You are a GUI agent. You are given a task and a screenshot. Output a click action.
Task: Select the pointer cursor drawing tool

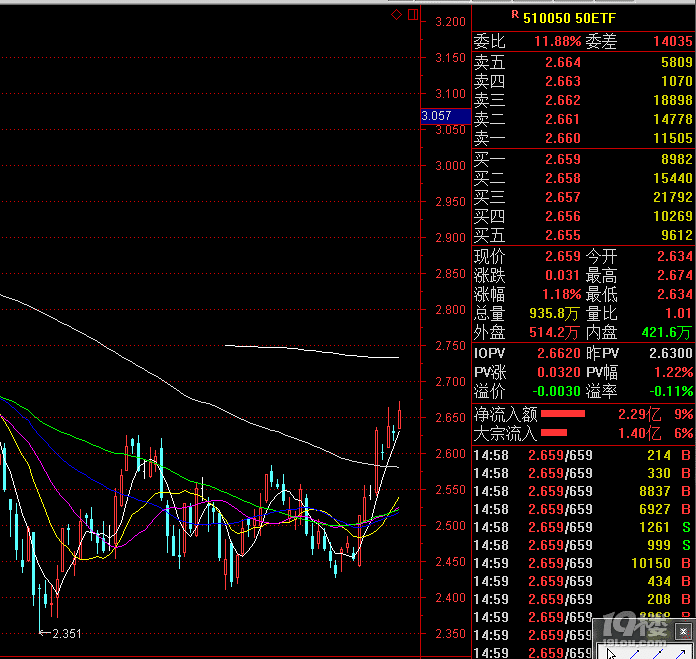611,654
